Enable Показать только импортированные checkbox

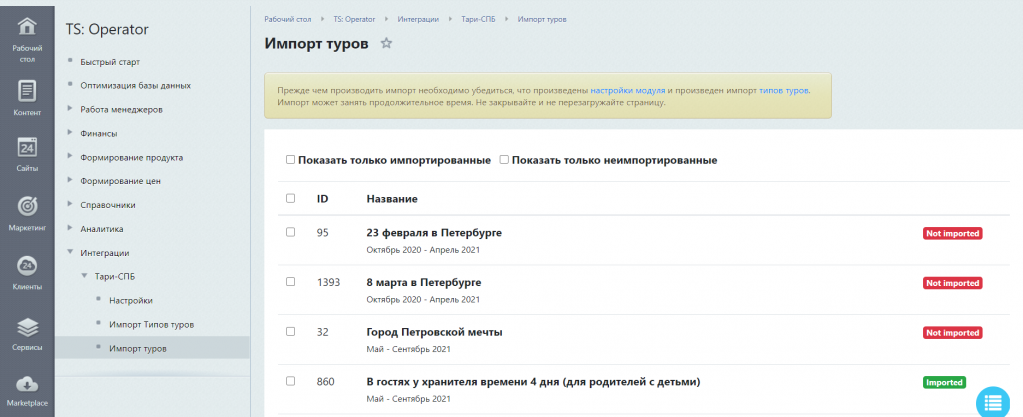point(290,160)
